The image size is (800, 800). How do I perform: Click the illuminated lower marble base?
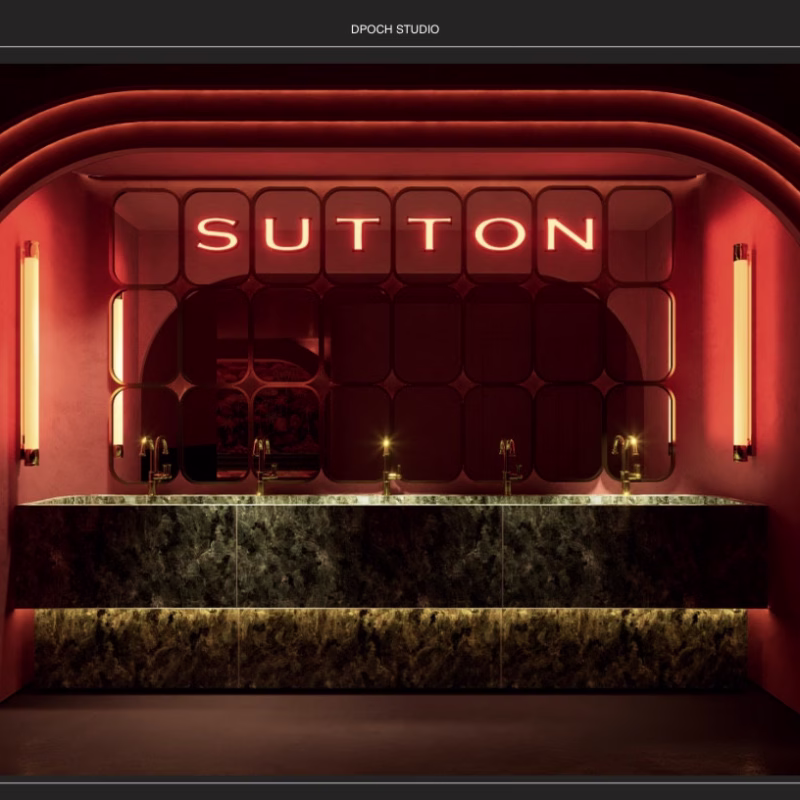coord(390,648)
